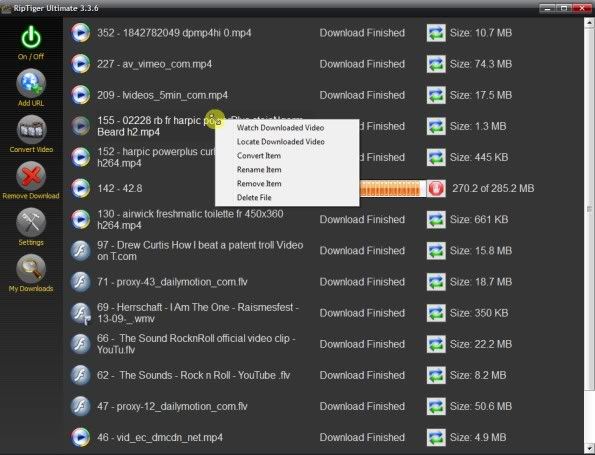Click the convert arrows icon beside Size: 22.2 MB
Image resolution: width=595 pixels, height=455 pixels.
436,344
